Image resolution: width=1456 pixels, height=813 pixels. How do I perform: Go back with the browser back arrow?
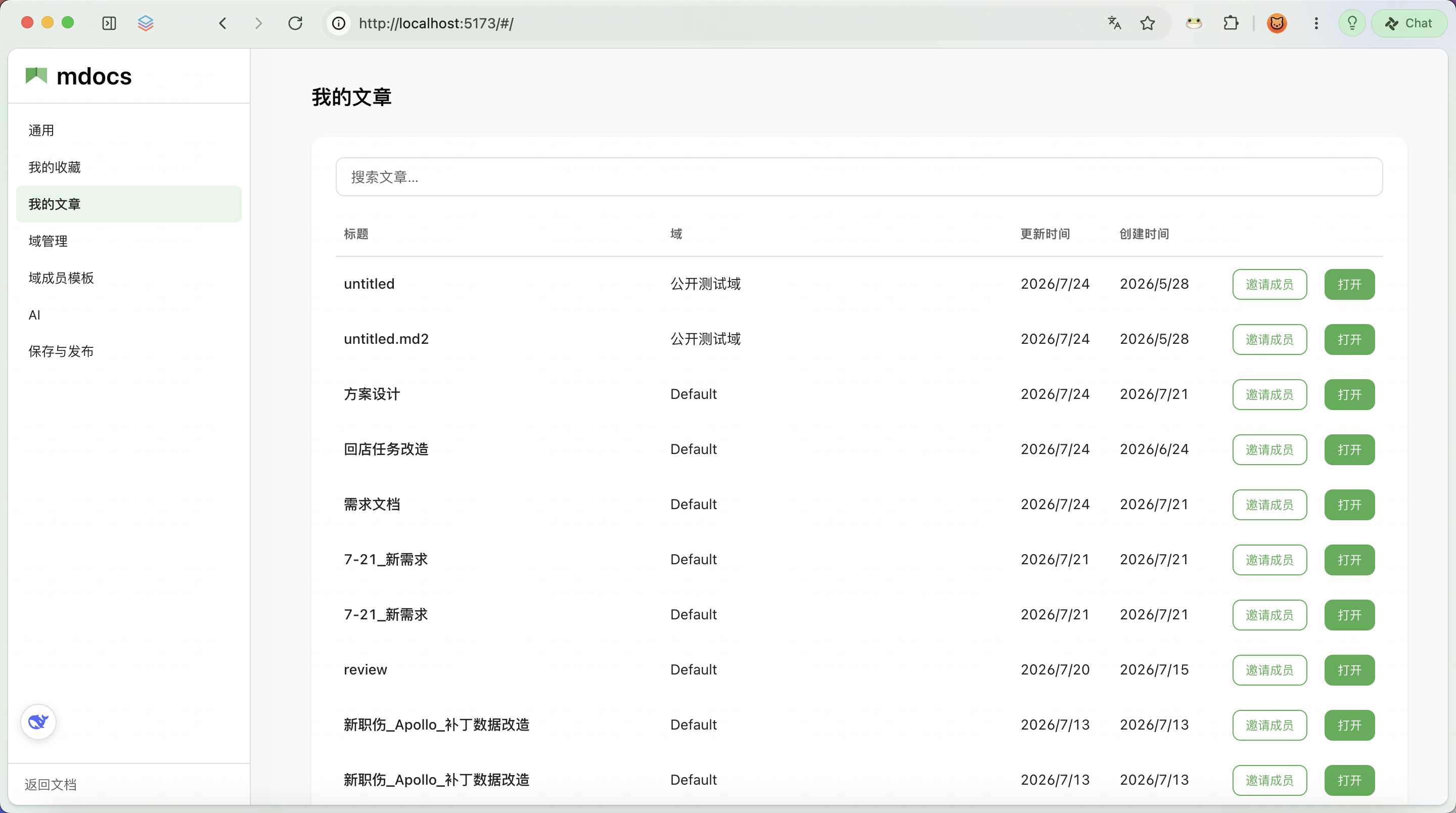click(x=222, y=23)
